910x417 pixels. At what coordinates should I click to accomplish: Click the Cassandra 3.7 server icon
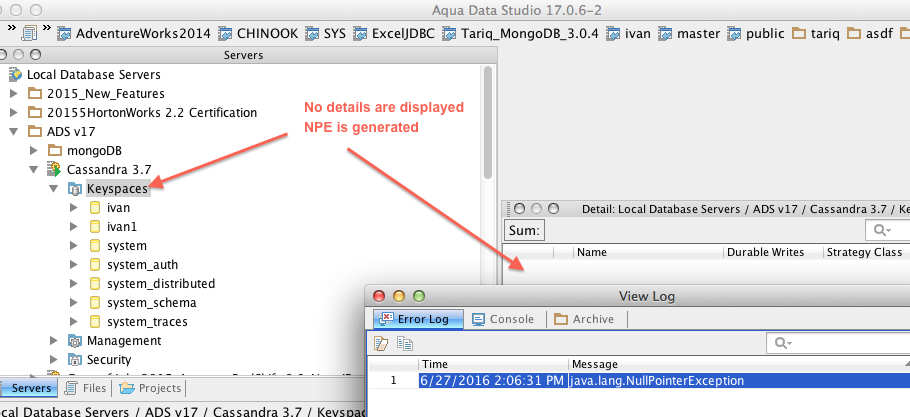tap(55, 169)
